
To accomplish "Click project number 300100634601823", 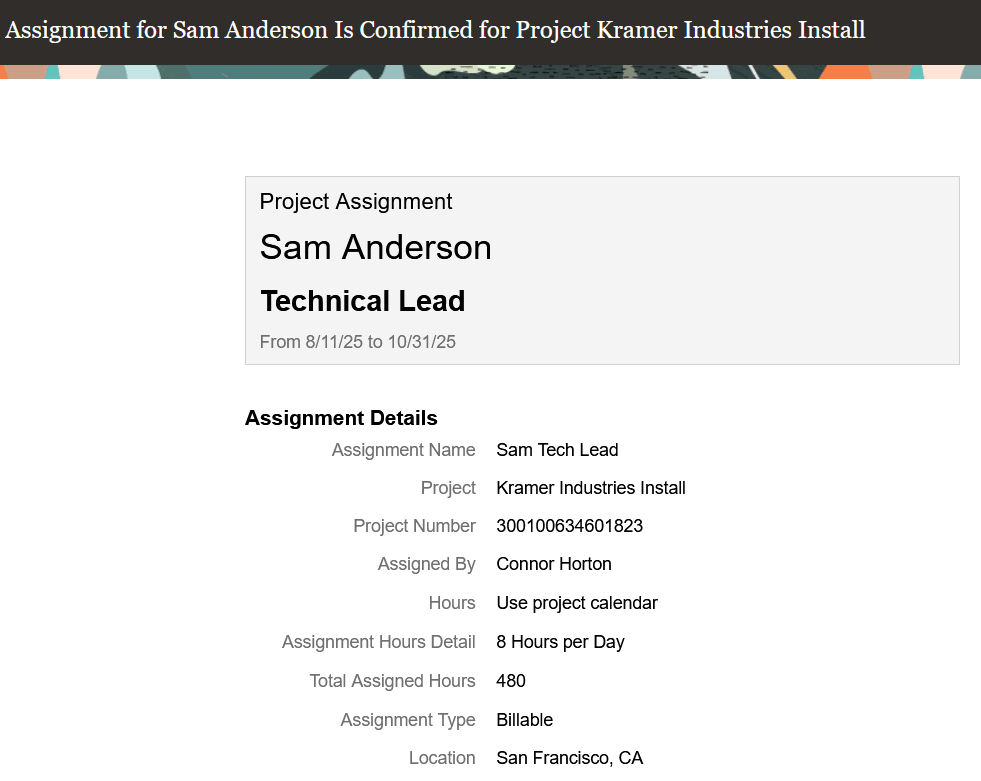I will pyautogui.click(x=569, y=526).
